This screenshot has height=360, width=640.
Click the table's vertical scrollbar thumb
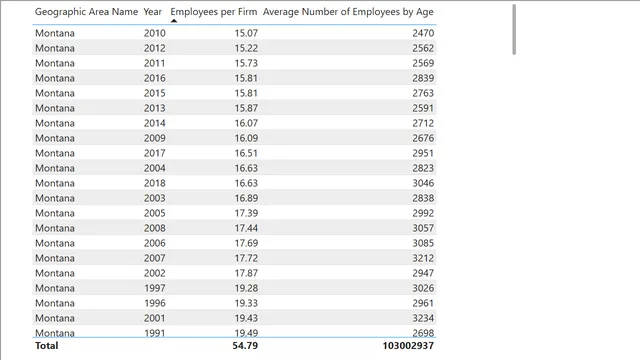(514, 29)
